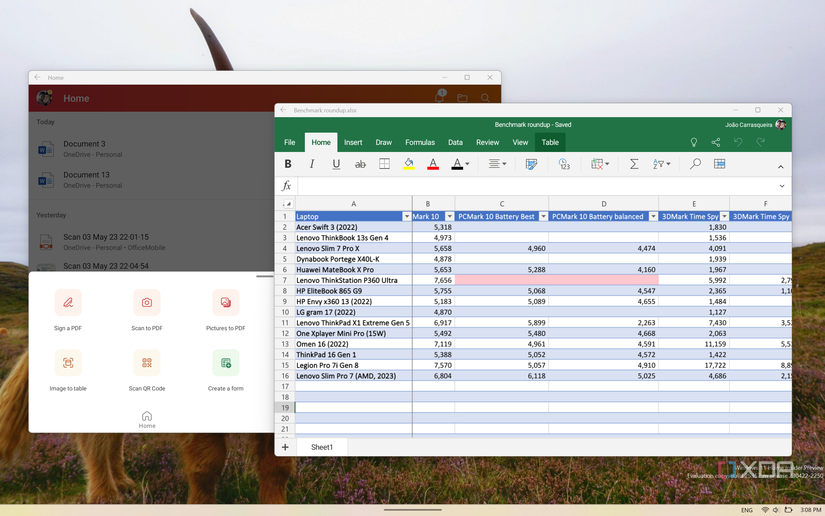Viewport: 825px width, 516px height.
Task: Choose Image to table action
Action: click(68, 371)
